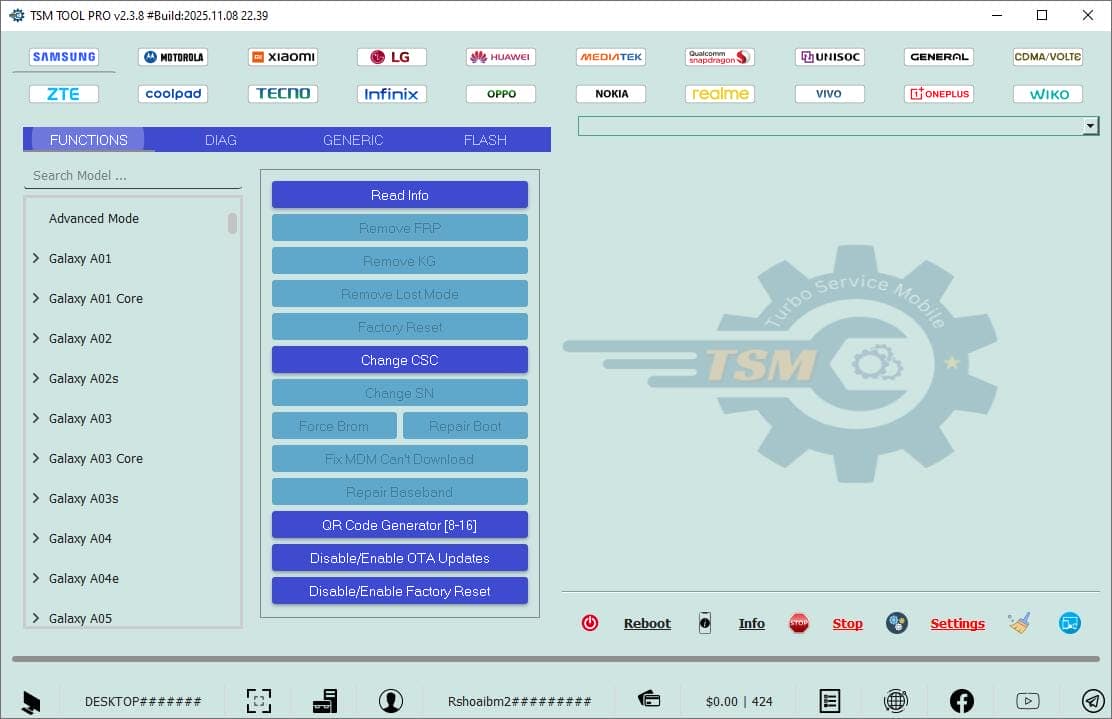Open the Facebook icon in the status bar
This screenshot has width=1112, height=719.
tap(961, 701)
